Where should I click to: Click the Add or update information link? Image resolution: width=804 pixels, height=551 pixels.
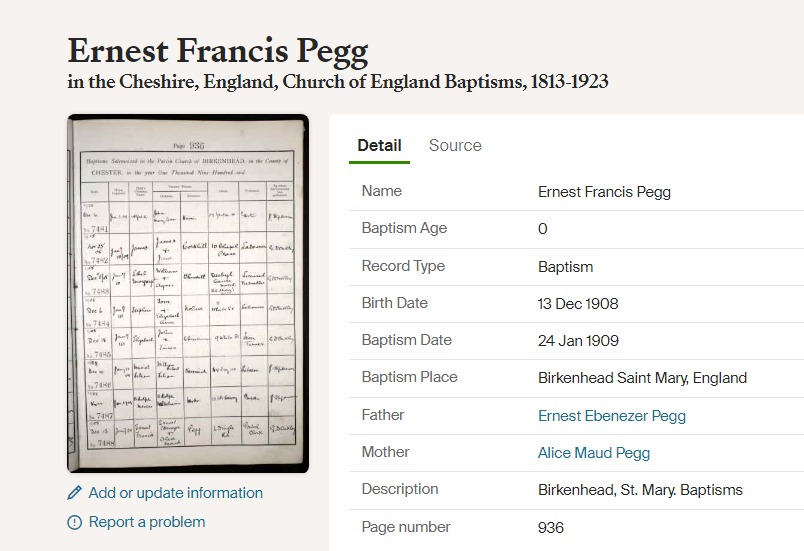coord(175,493)
